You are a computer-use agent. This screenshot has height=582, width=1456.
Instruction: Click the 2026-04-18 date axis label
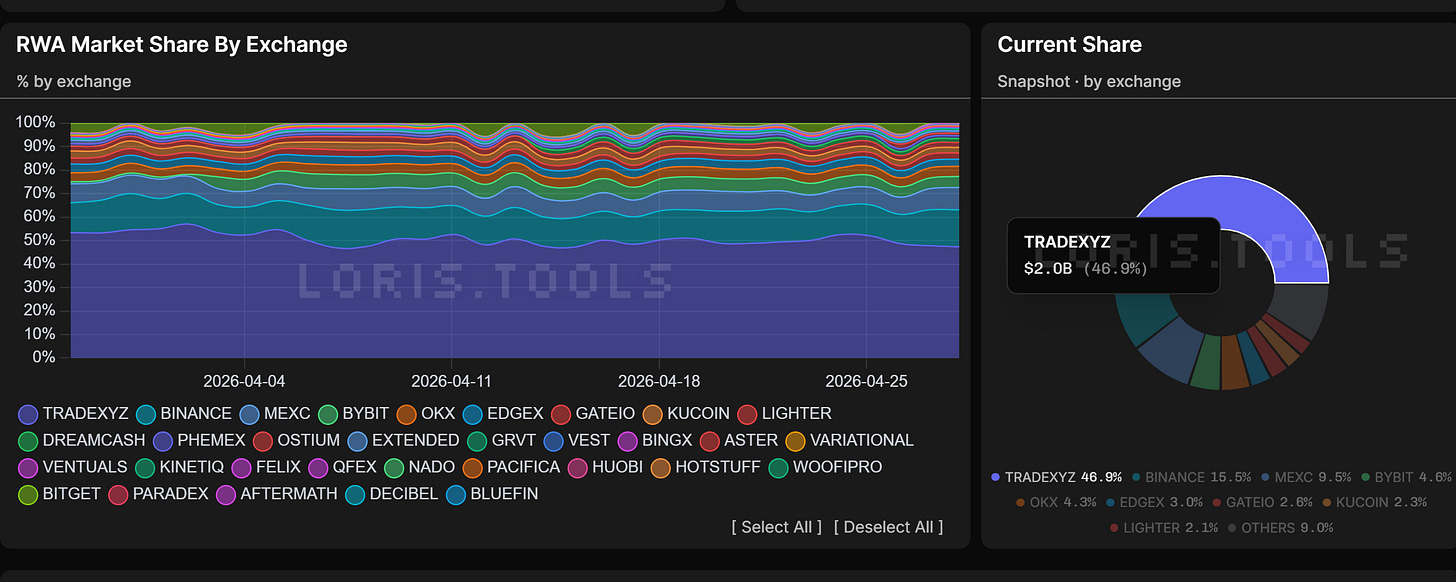[659, 381]
